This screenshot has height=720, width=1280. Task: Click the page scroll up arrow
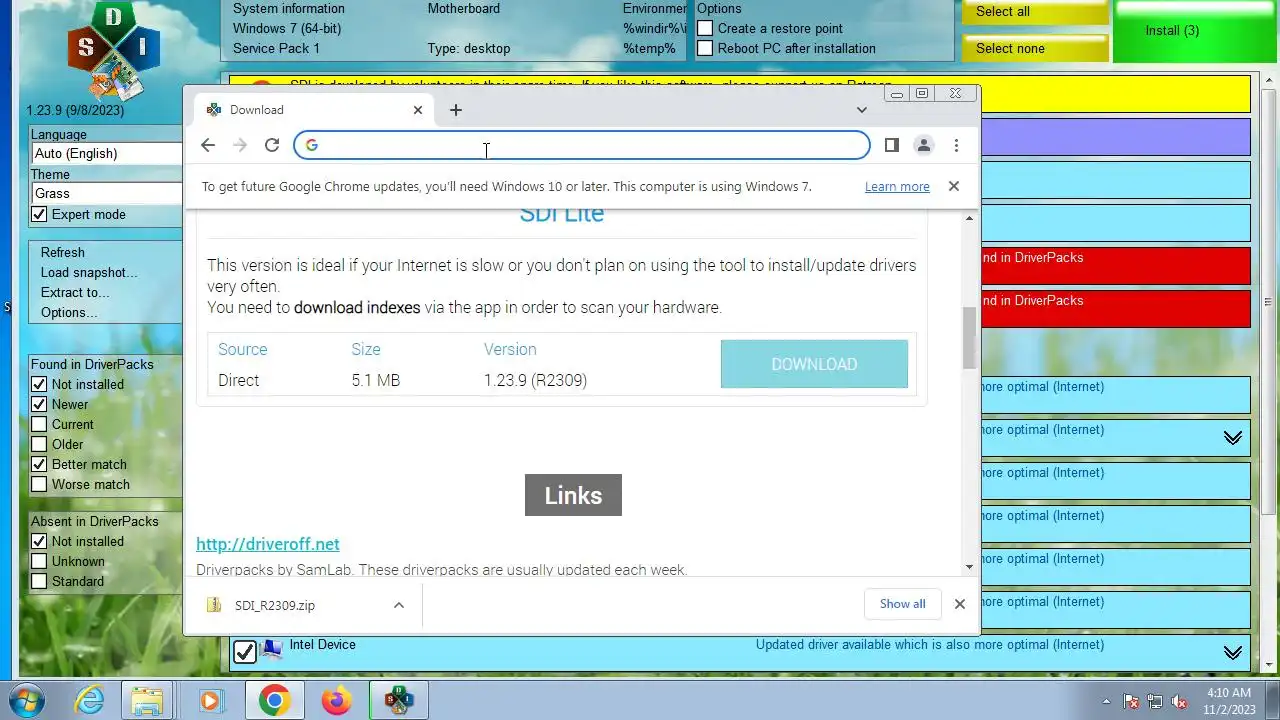(969, 217)
